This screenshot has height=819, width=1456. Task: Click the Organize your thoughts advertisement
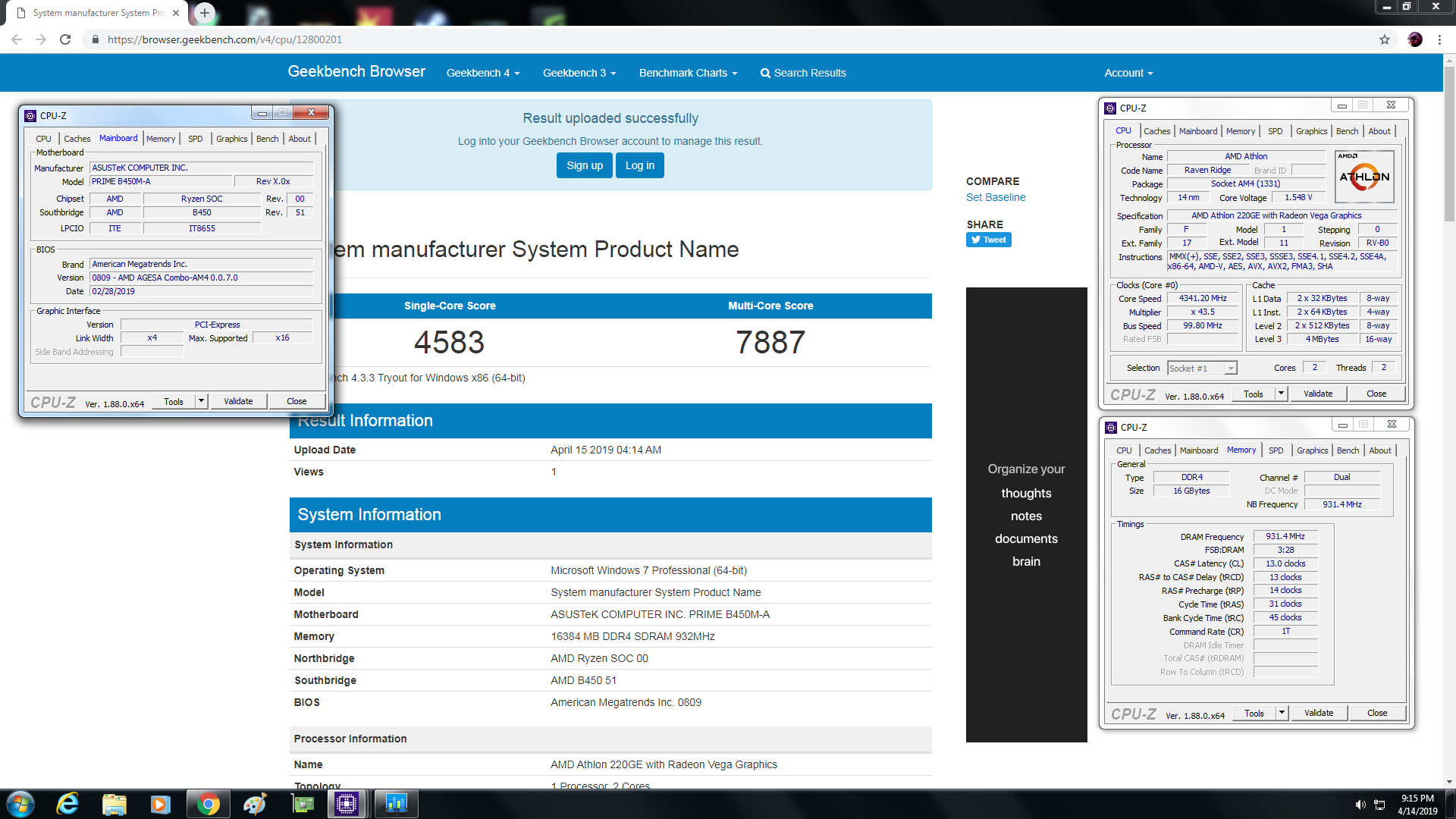click(1026, 514)
